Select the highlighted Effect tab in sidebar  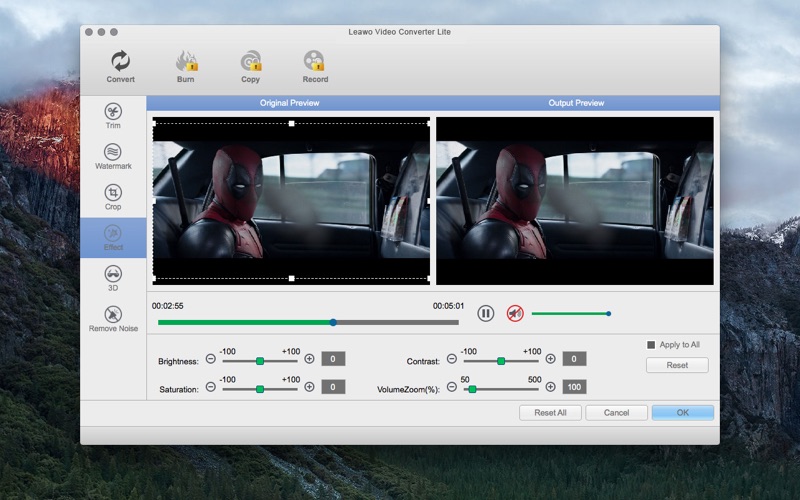(113, 238)
